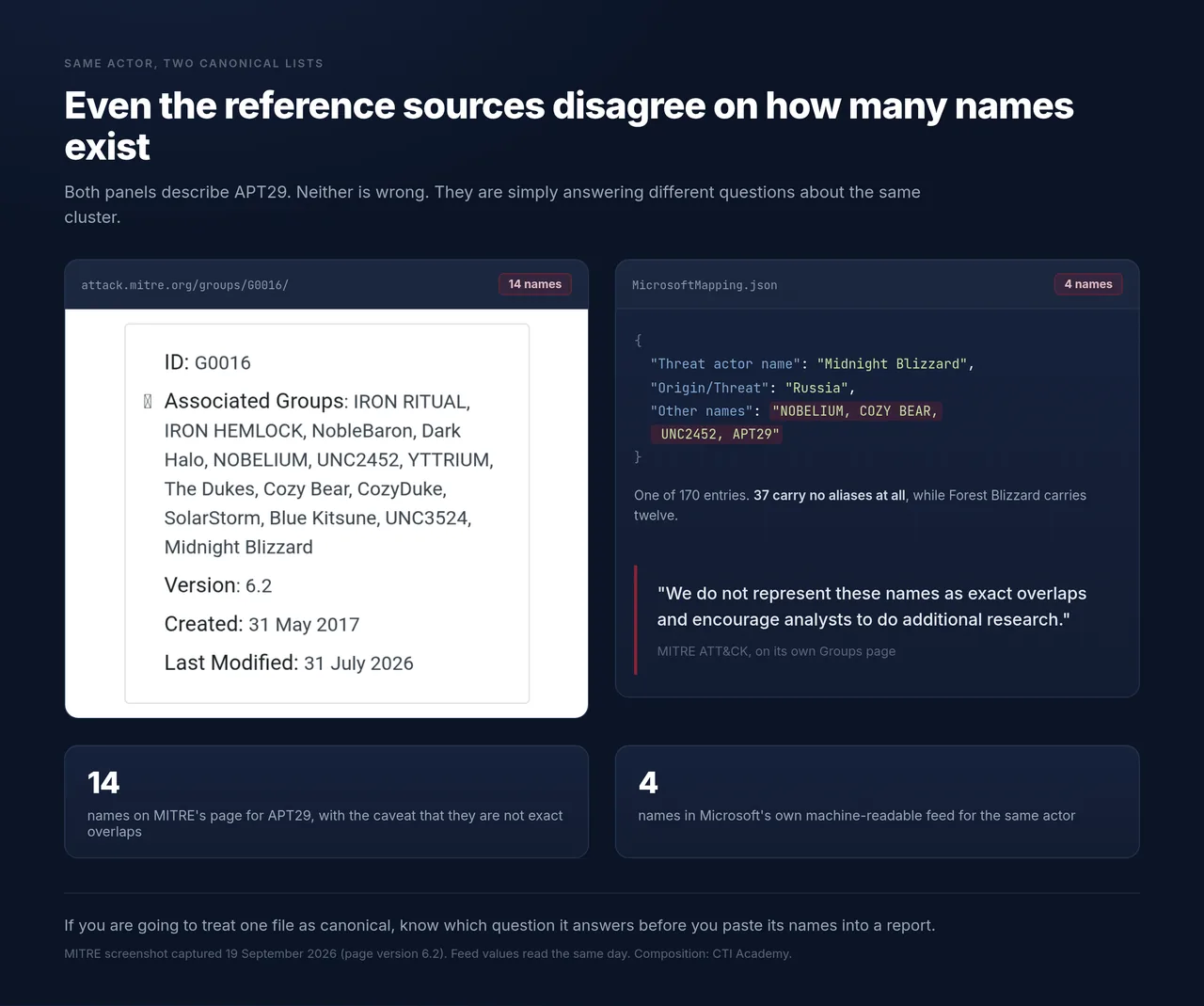Screen dimensions: 1204x1006
Task: Click the "Created: 31 May 2017" line
Action: [261, 624]
